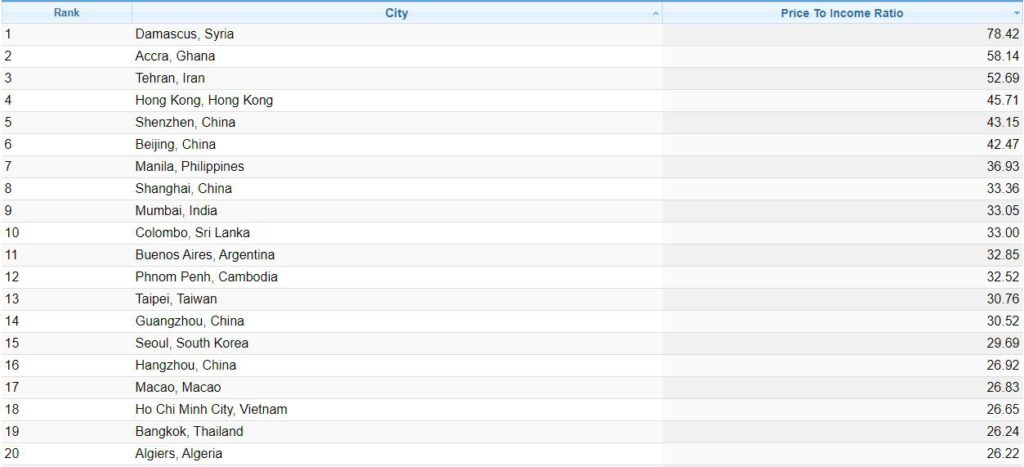Click the ratio 30.52
This screenshot has height=467, width=1024.
point(1002,321)
